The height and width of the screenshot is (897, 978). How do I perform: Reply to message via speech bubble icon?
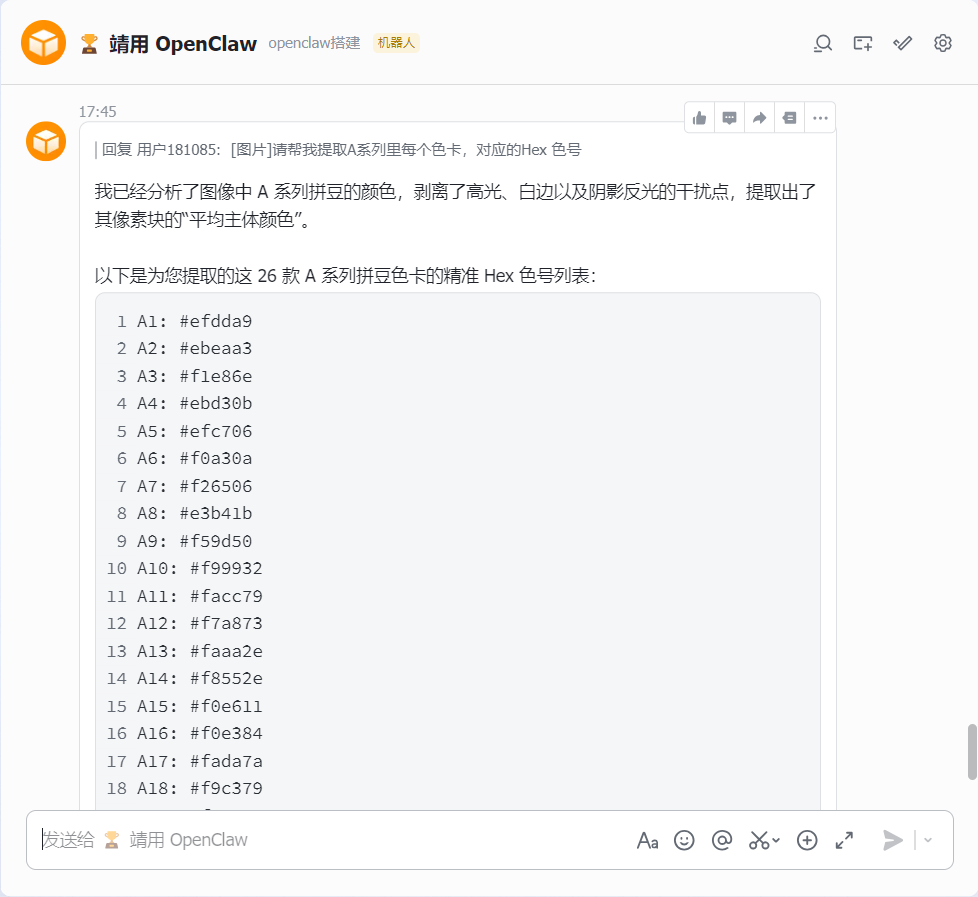pos(729,118)
